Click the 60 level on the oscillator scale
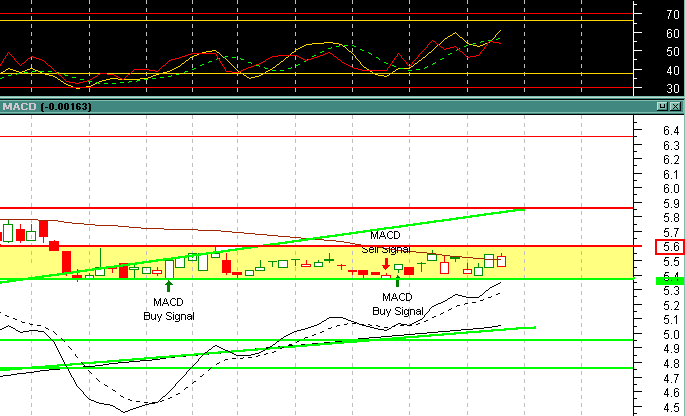Screen dimensions: 686x416 (x=672, y=33)
